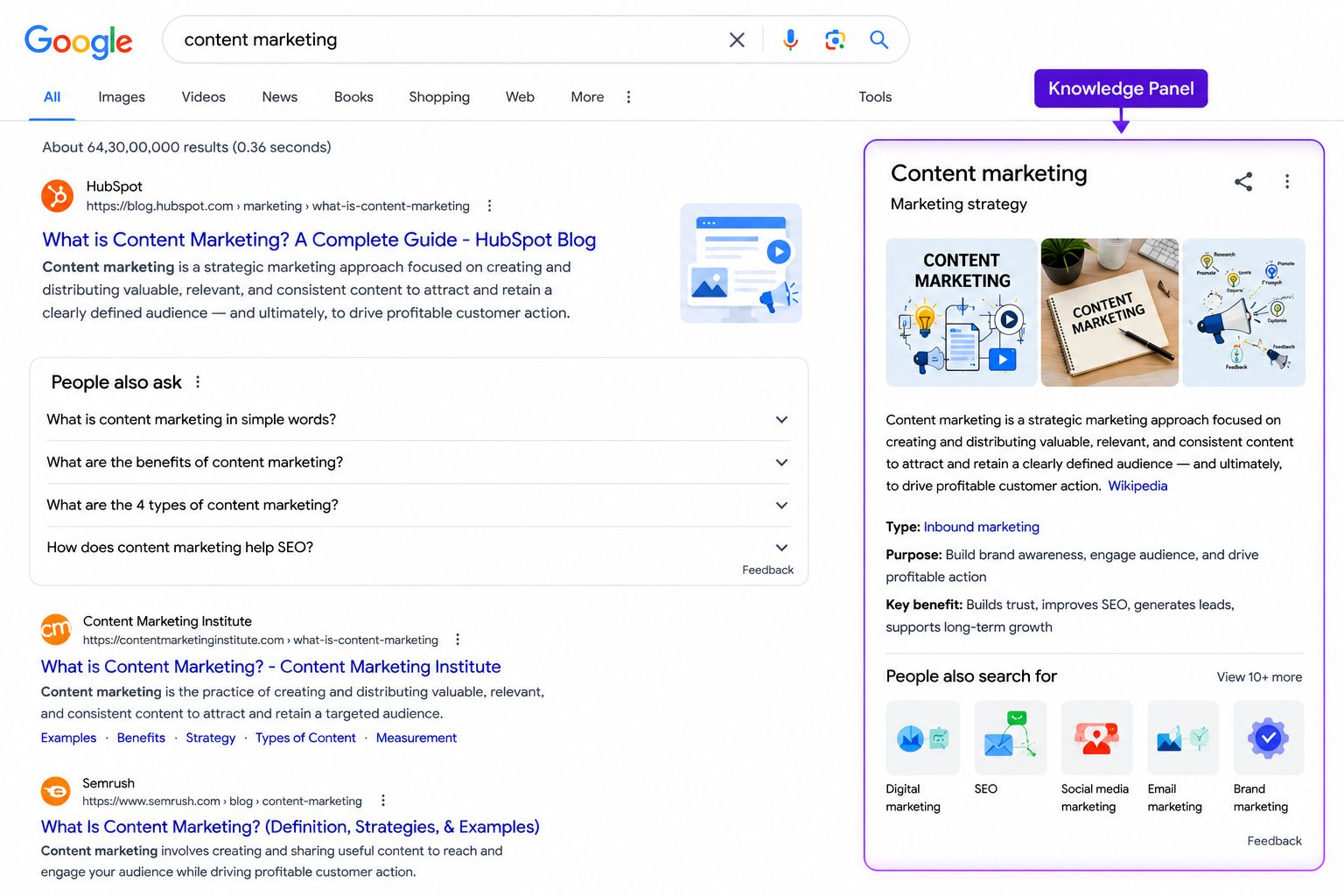Open Google Lens image search

click(835, 39)
